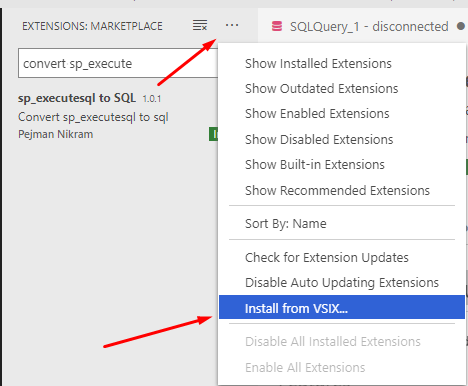Click the extension search field
The image size is (468, 386).
(x=118, y=63)
